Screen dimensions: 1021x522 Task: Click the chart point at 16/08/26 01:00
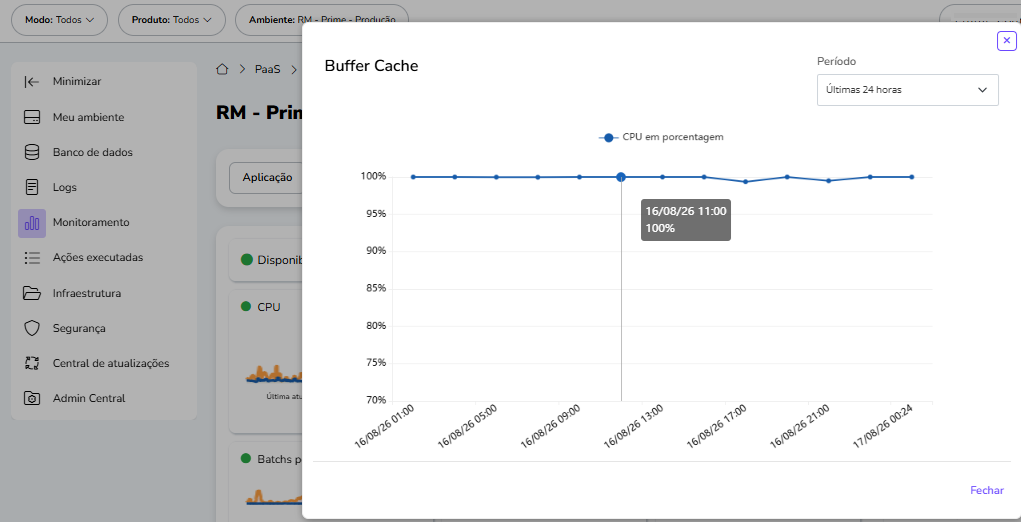pyautogui.click(x=413, y=177)
